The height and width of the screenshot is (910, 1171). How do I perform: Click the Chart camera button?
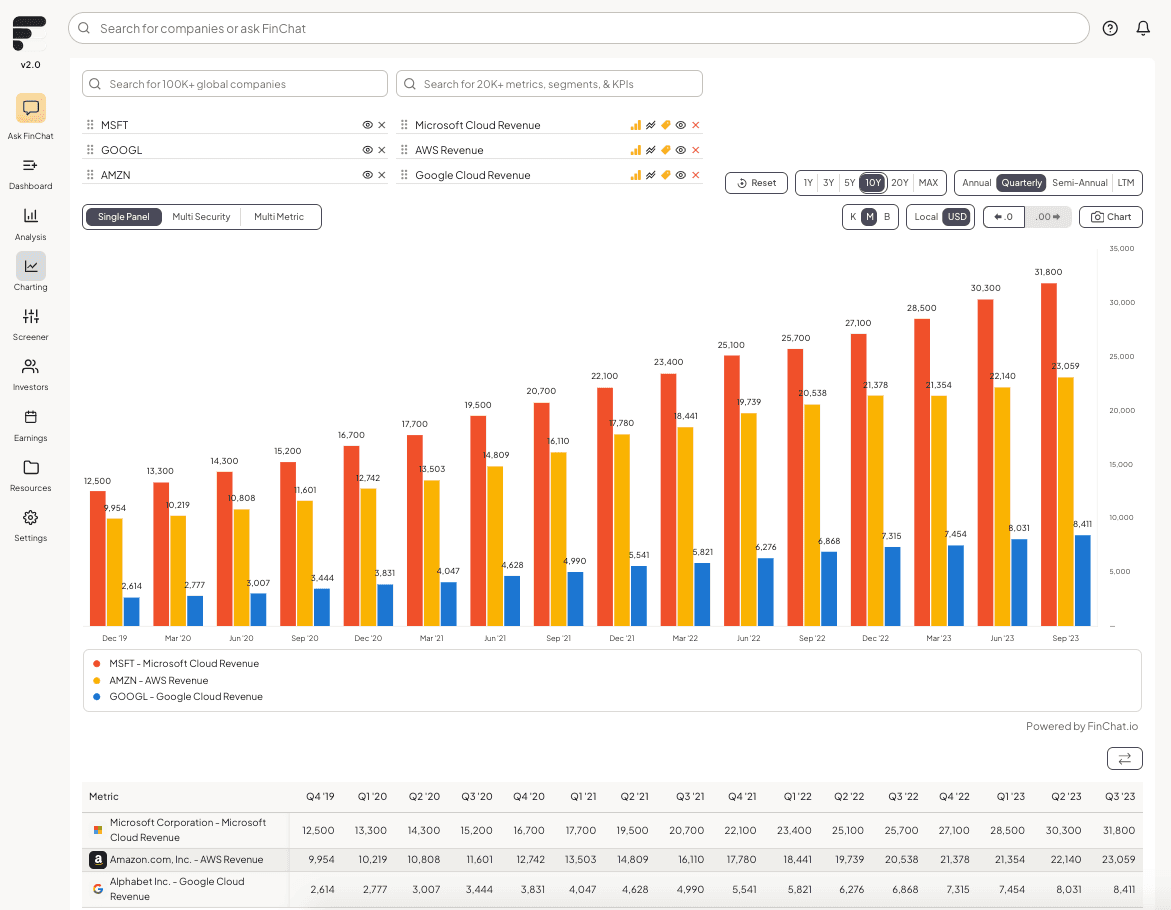[x=1111, y=217]
